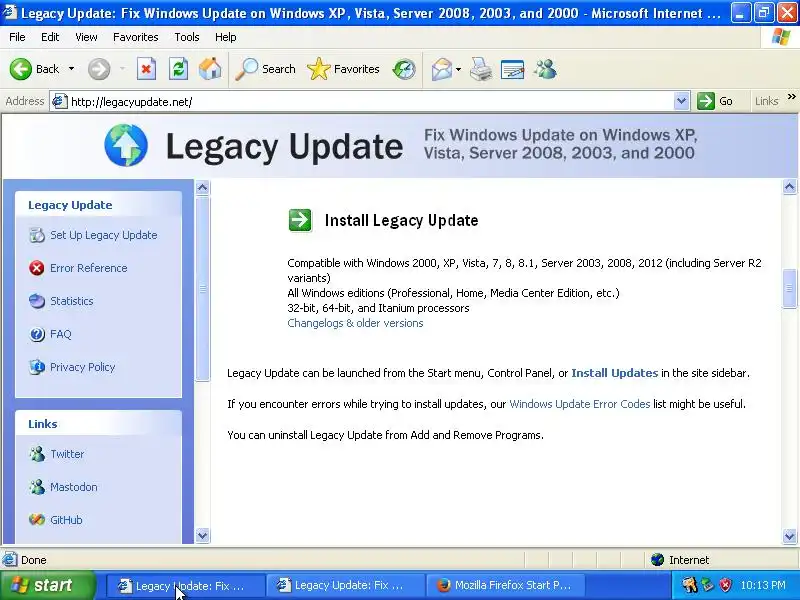Expand the Mail button dropdown arrow

[x=458, y=69]
